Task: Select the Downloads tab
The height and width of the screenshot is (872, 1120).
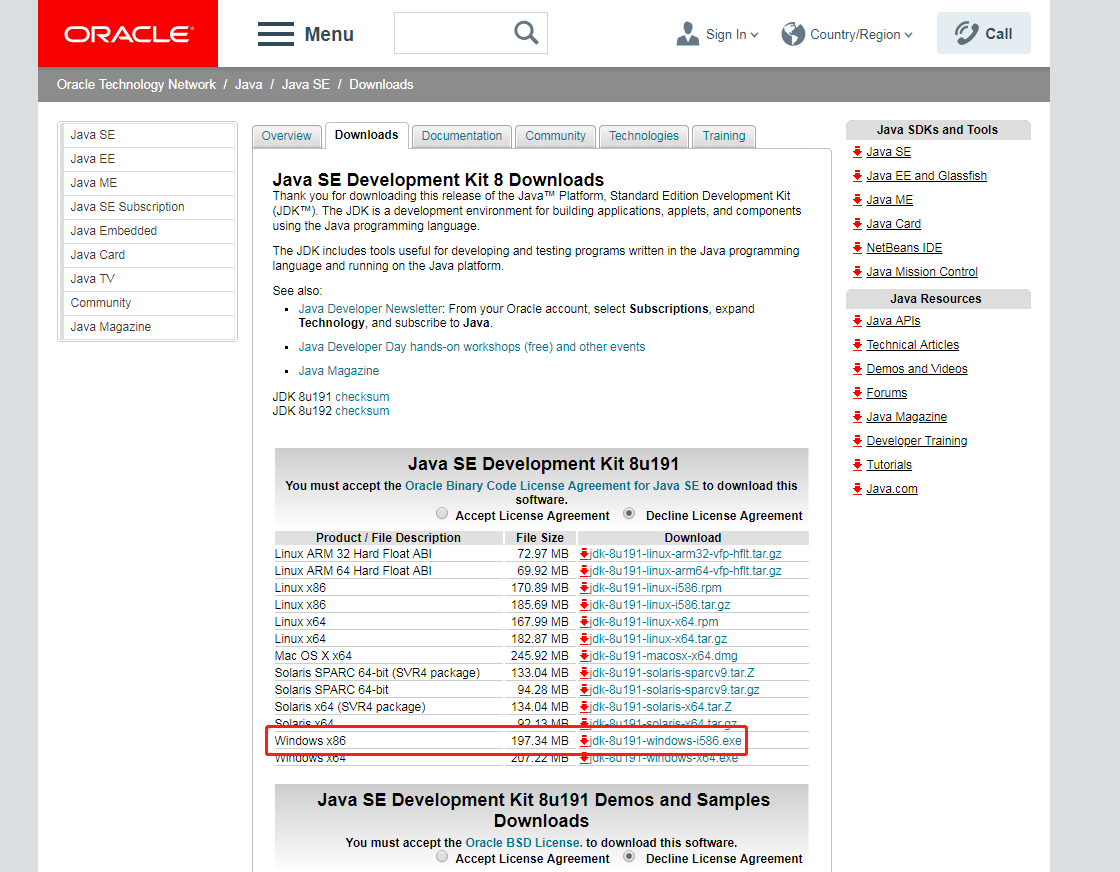Action: [x=366, y=136]
